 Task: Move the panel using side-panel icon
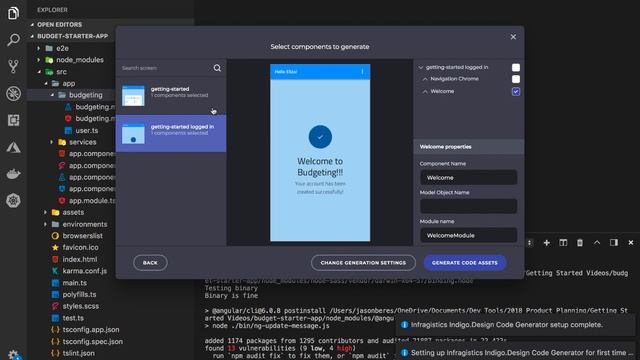click(613, 242)
